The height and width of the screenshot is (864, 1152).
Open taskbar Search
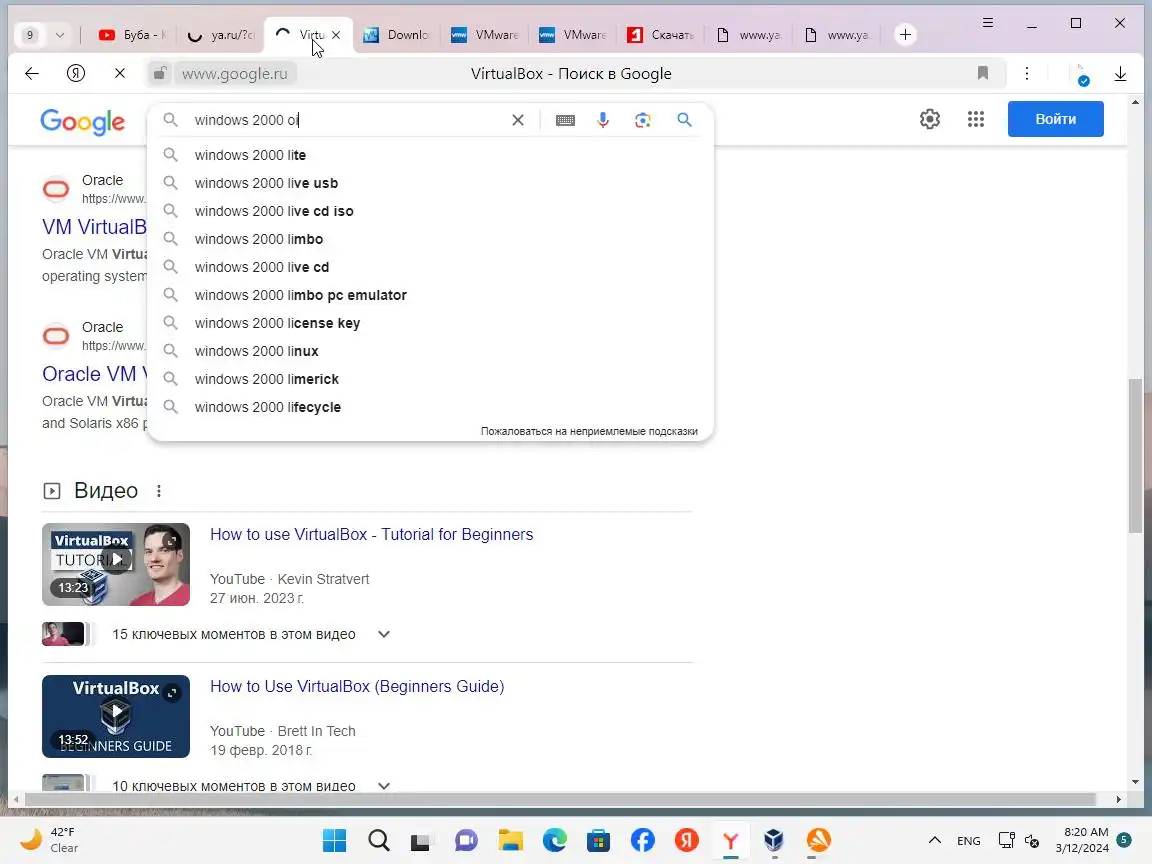point(379,840)
